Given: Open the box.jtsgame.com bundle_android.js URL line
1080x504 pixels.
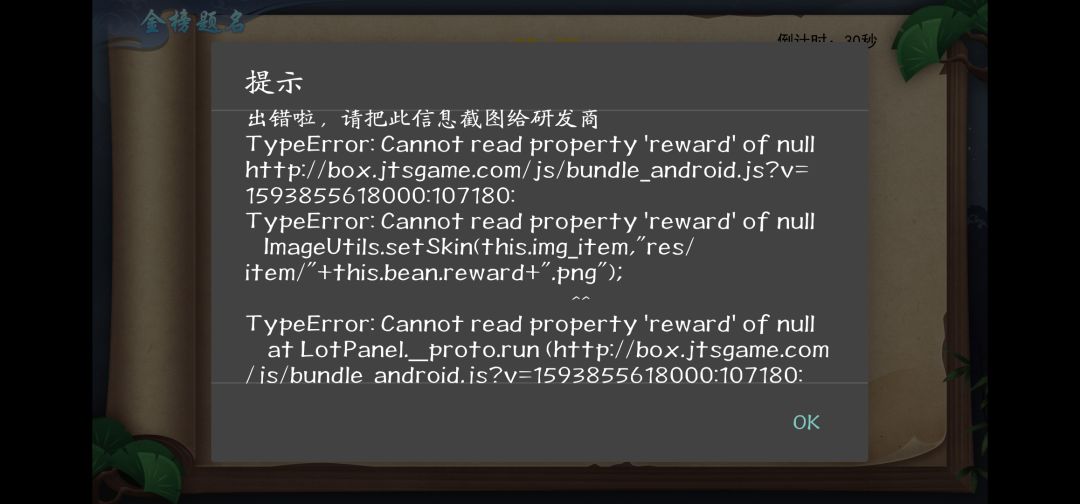Looking at the screenshot, I should tap(527, 171).
